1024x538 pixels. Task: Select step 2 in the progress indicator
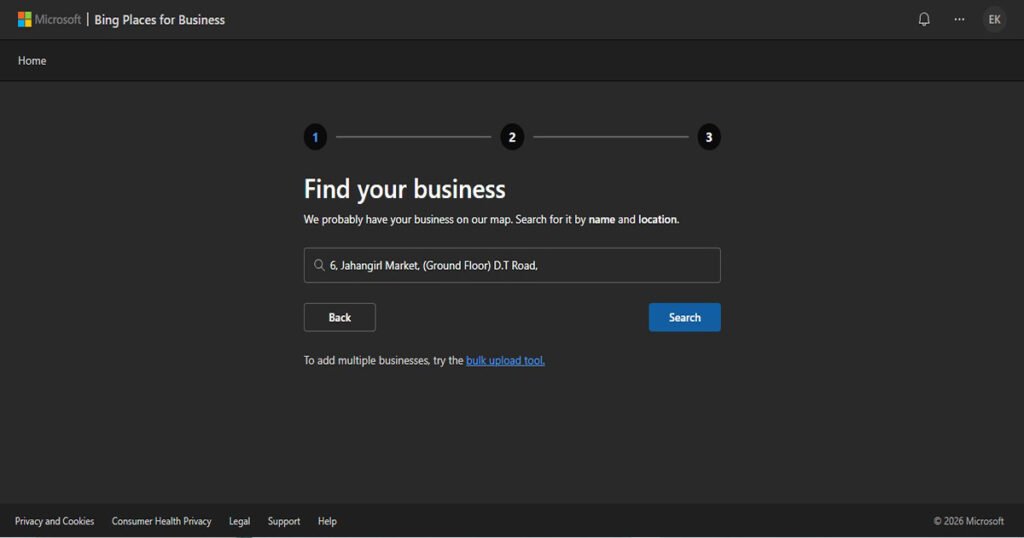[x=512, y=137]
